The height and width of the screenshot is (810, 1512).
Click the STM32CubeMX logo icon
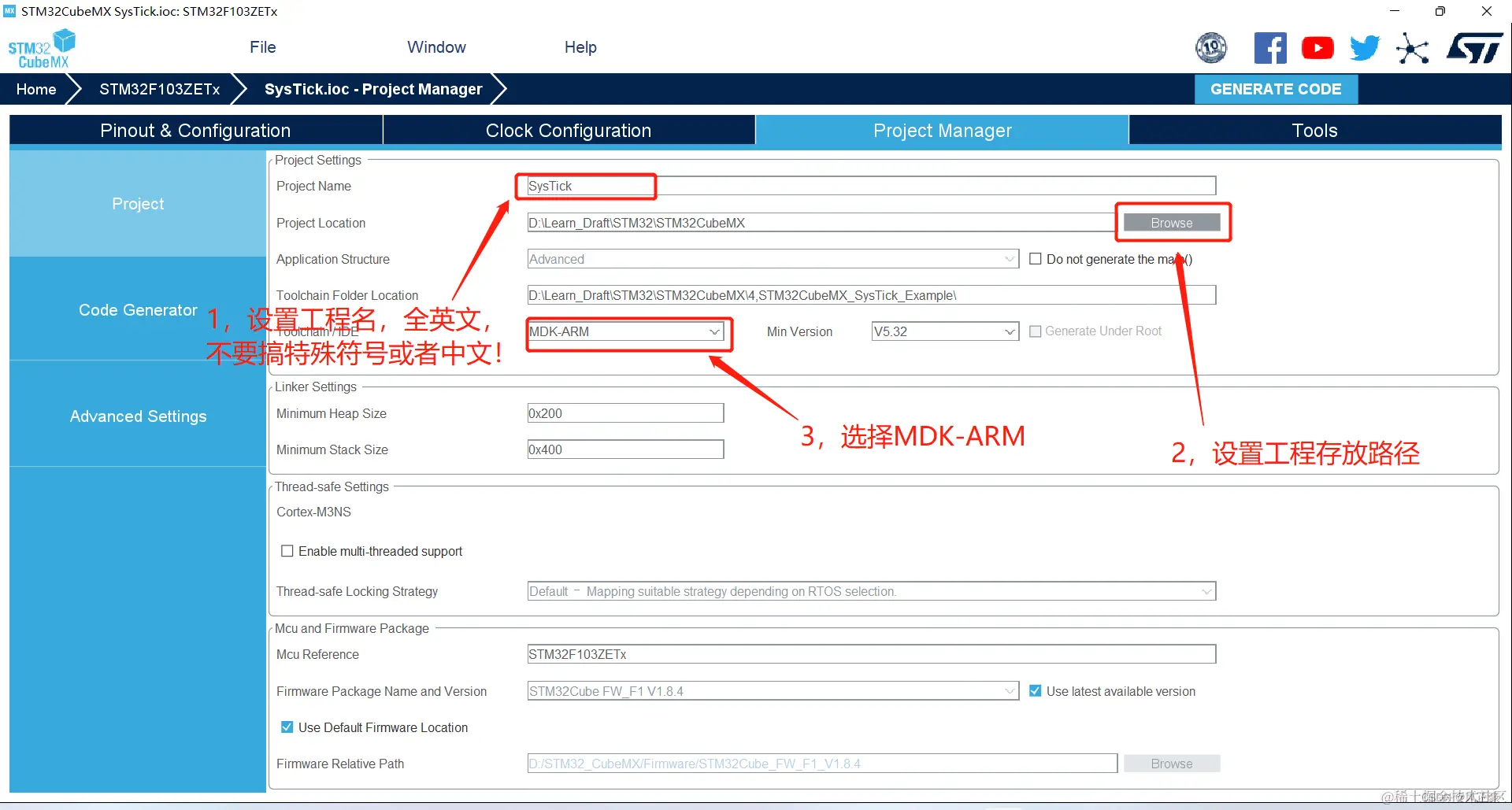point(42,49)
